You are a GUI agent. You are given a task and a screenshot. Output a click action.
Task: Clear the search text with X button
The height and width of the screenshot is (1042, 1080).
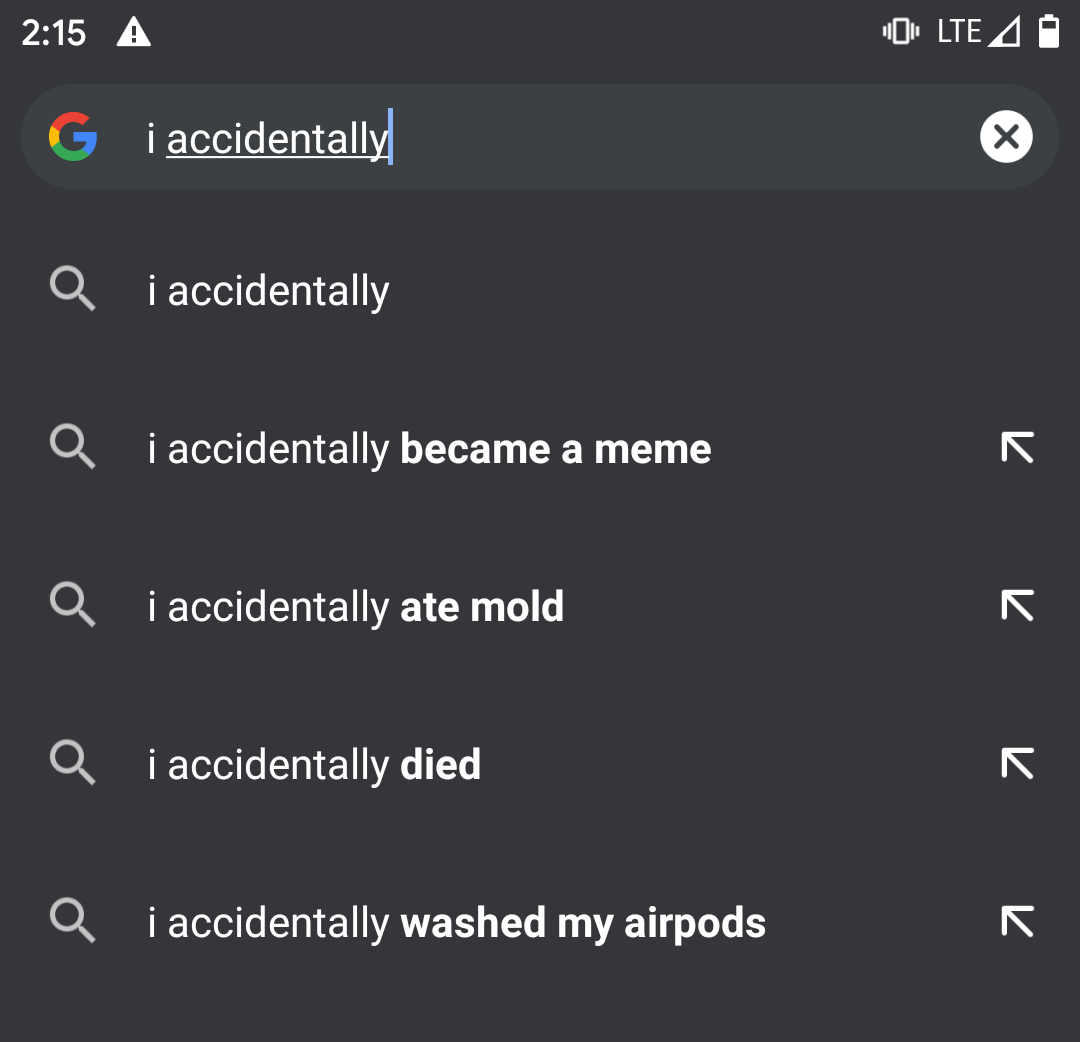tap(1006, 136)
